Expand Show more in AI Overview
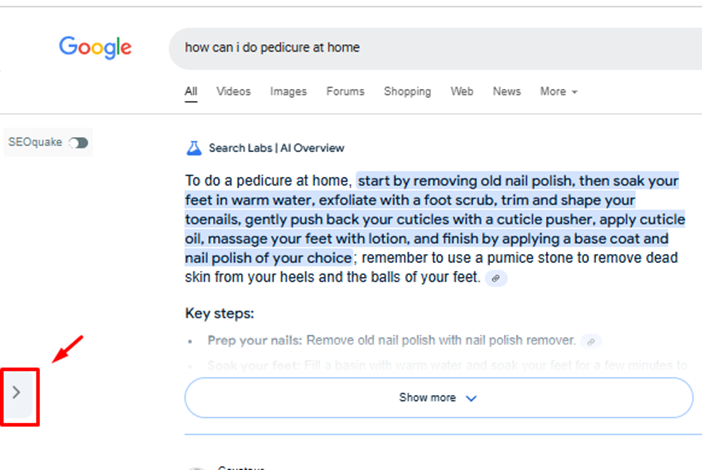The height and width of the screenshot is (470, 702). 439,397
